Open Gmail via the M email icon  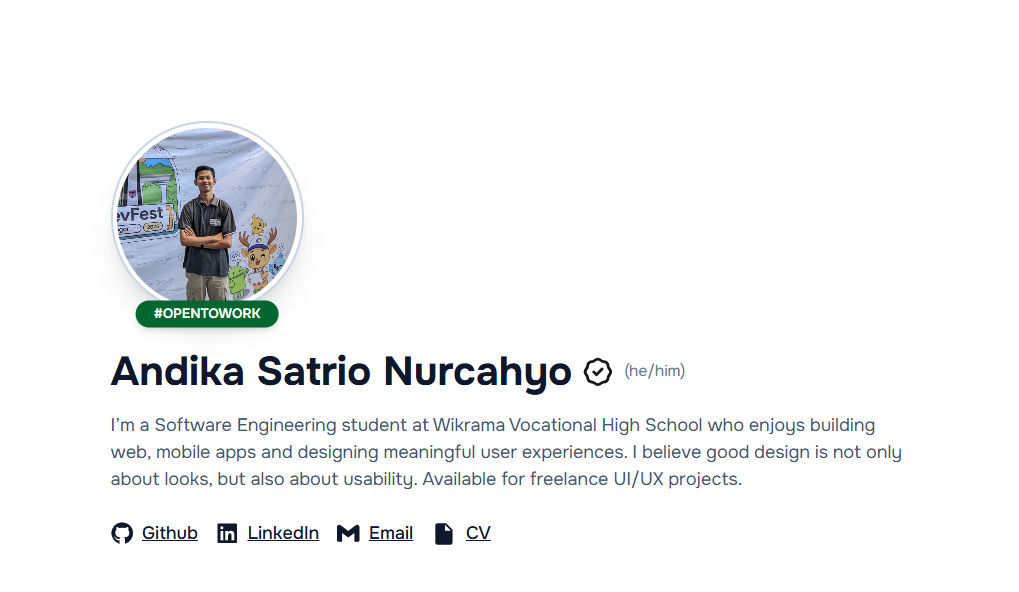pos(347,532)
